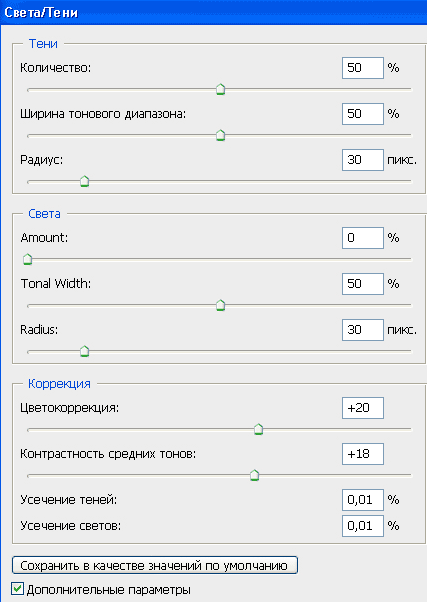Focus the Контрастность средних тонов value field

click(363, 454)
